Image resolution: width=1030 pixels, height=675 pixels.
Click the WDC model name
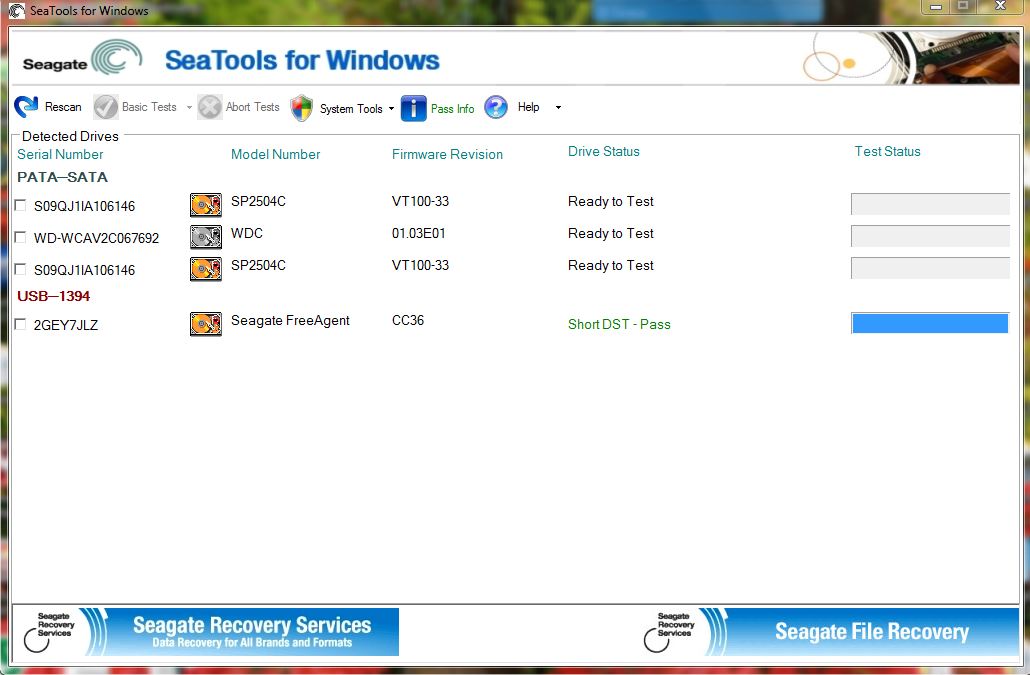246,234
